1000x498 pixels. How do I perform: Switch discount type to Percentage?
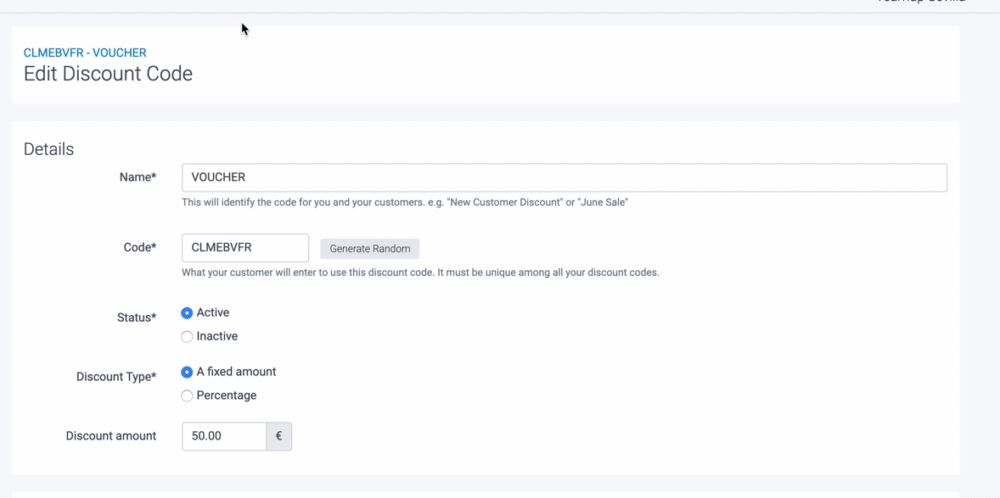(187, 396)
